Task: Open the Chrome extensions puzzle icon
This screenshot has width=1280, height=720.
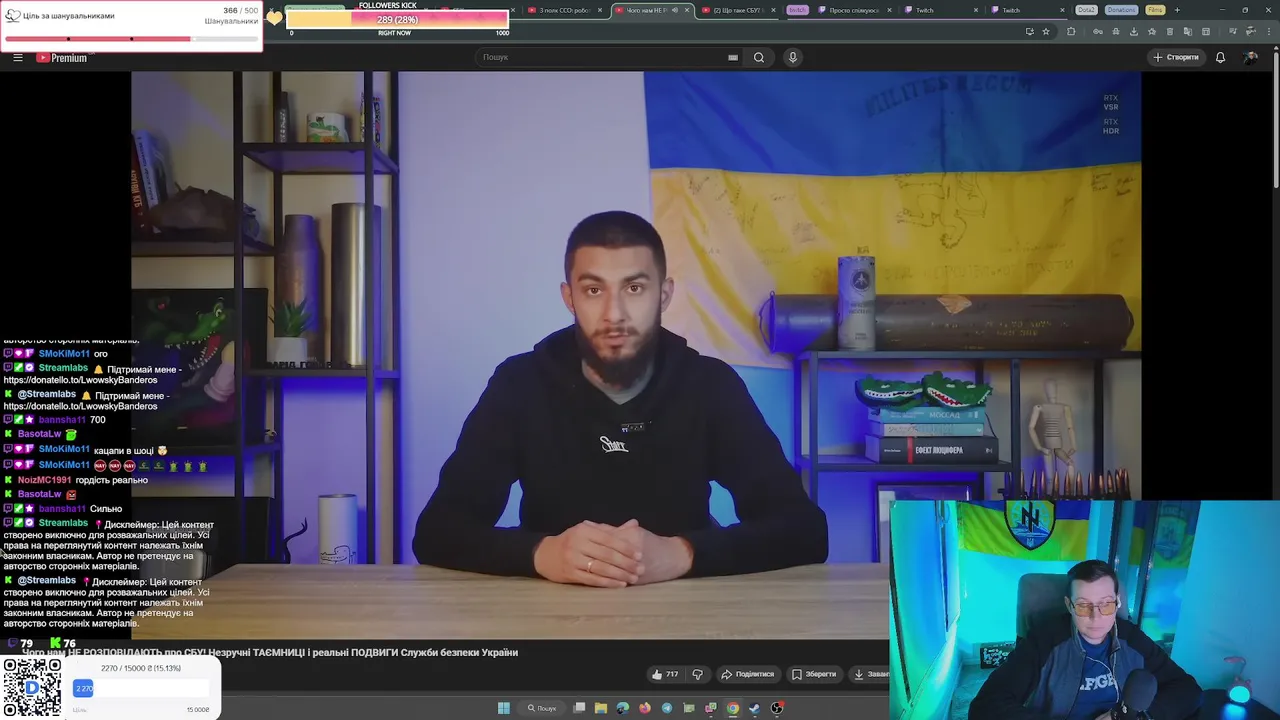Action: pyautogui.click(x=1071, y=31)
